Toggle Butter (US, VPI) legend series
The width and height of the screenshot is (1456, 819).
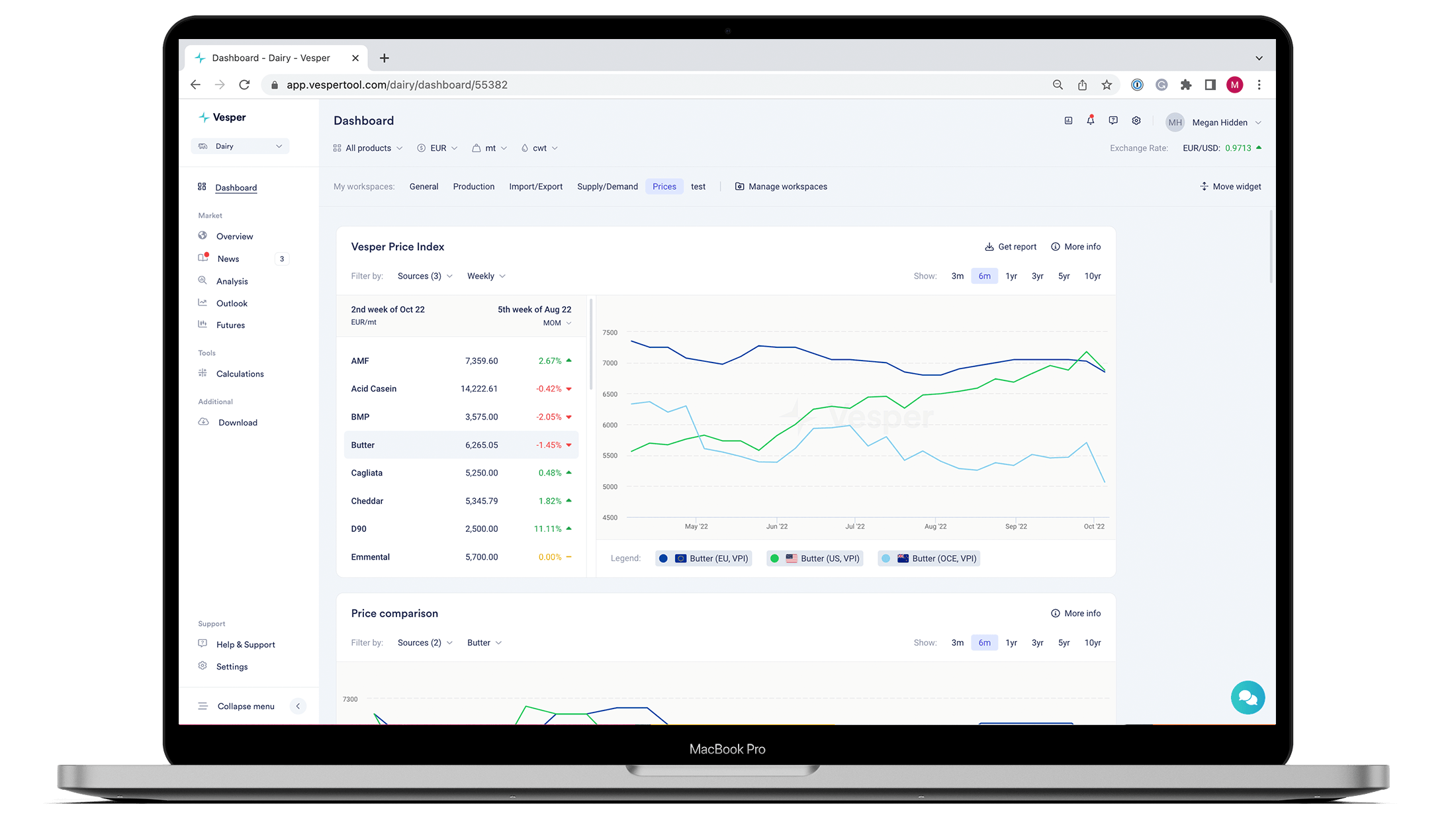point(815,558)
